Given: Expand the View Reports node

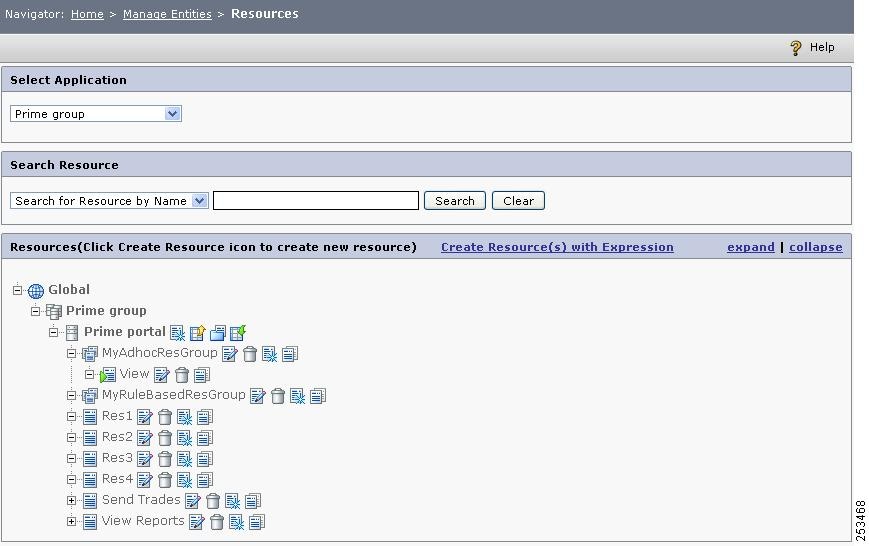Looking at the screenshot, I should coord(71,521).
